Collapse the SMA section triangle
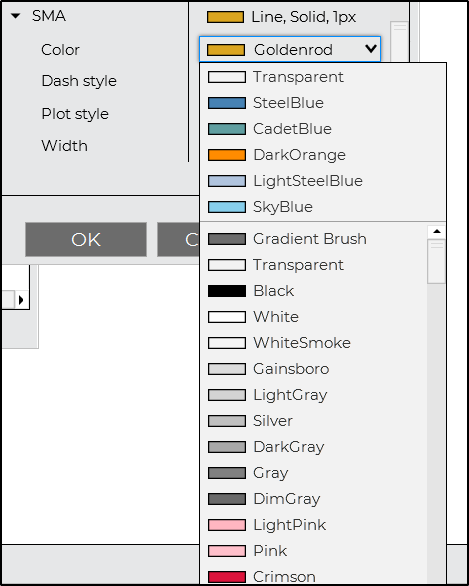The height and width of the screenshot is (586, 469). 16,16
